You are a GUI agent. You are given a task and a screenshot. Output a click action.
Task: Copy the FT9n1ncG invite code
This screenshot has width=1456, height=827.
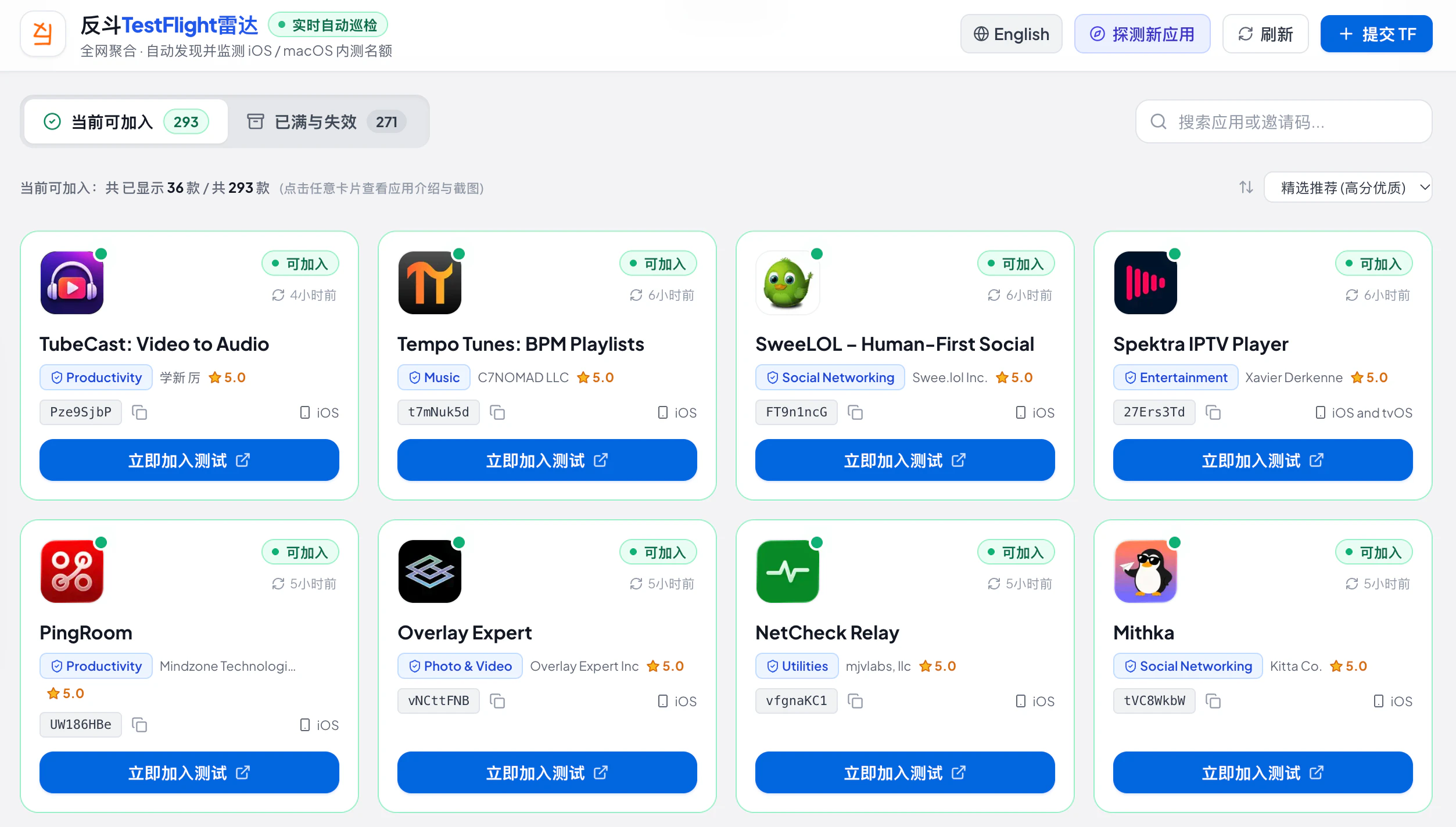tap(855, 412)
